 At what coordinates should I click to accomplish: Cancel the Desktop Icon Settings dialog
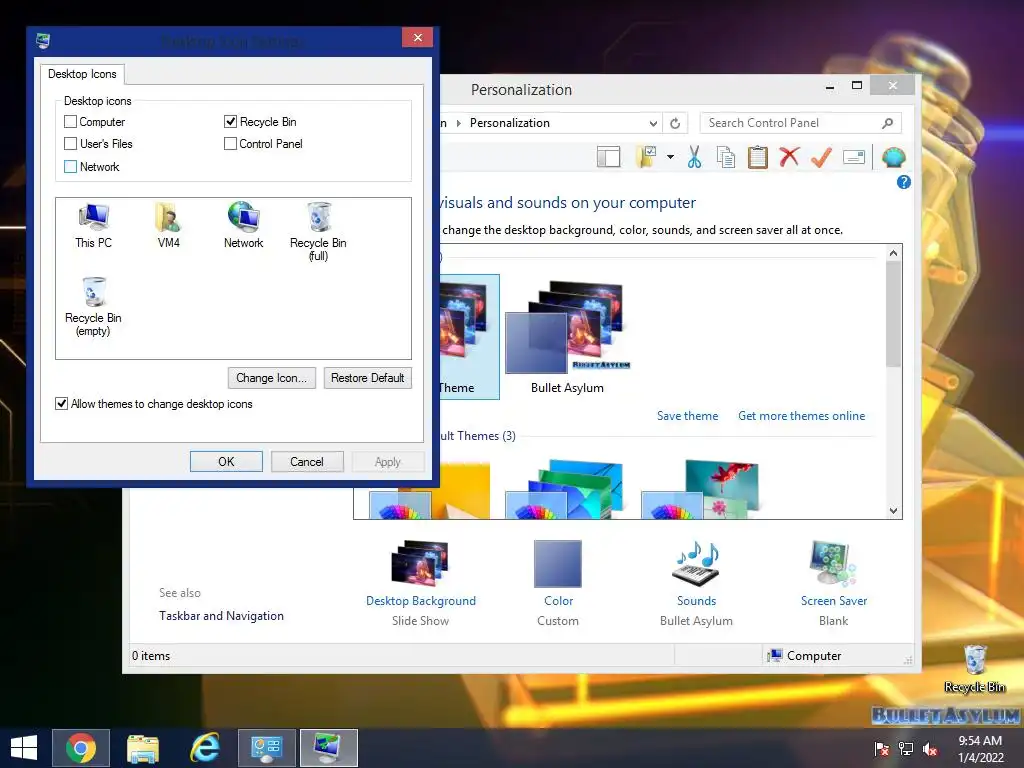point(306,462)
